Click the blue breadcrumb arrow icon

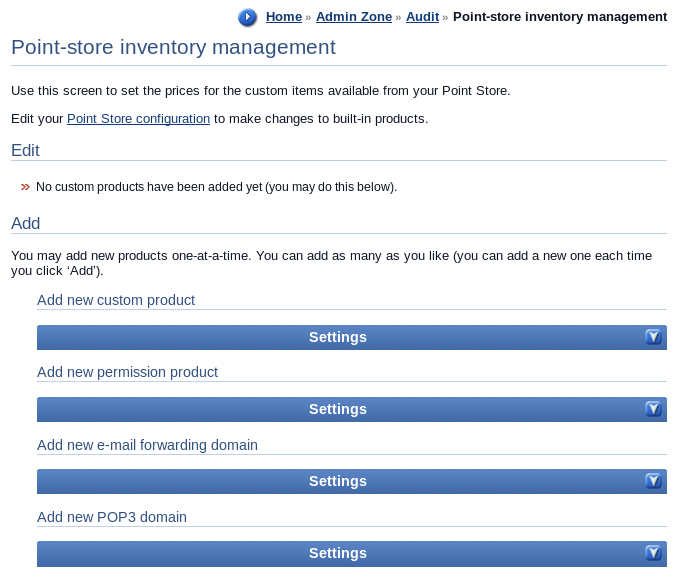pos(247,17)
